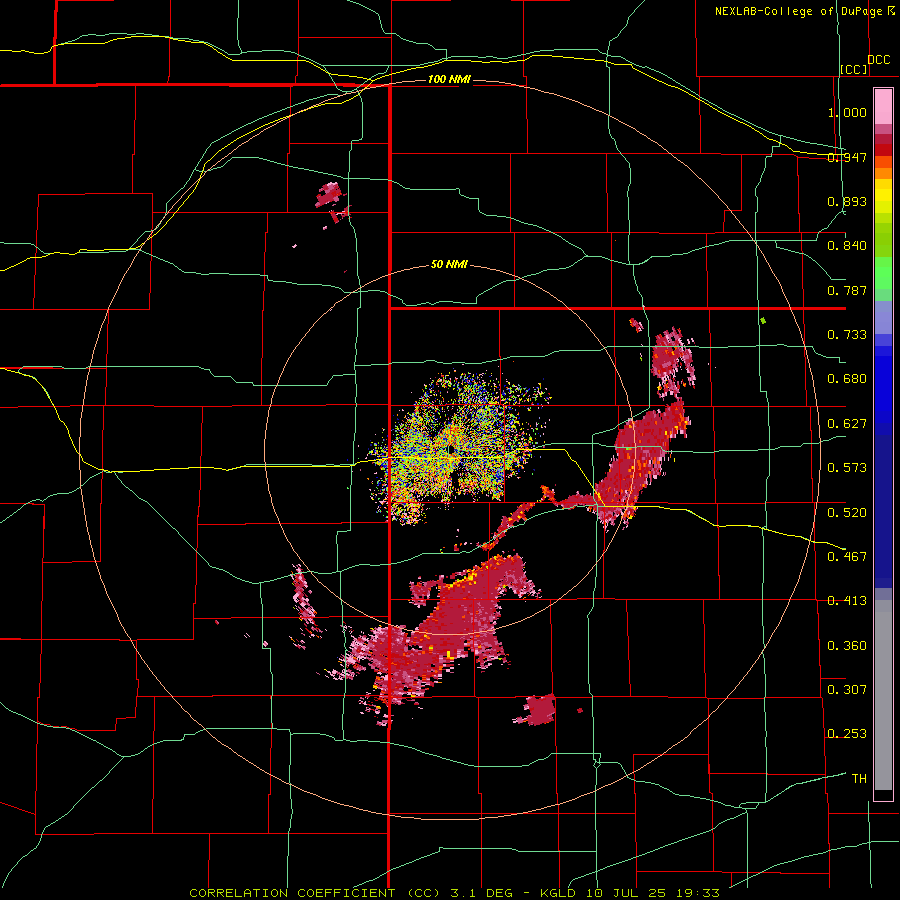The height and width of the screenshot is (900, 900).
Task: Select the 0.413 scale value
Action: (847, 601)
